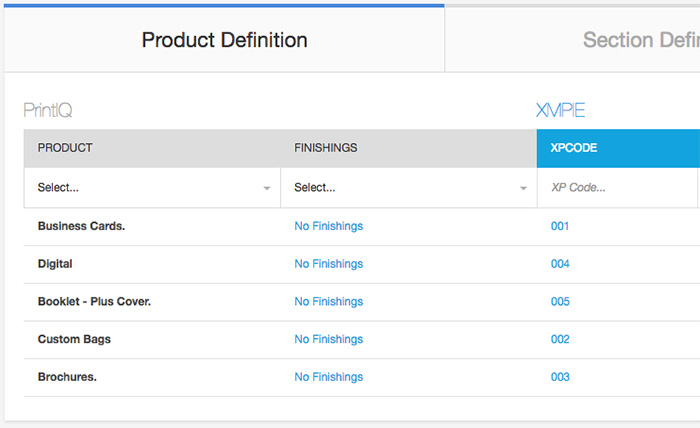This screenshot has height=428, width=700.
Task: Click the PRODUCT column header
Action: [x=65, y=148]
